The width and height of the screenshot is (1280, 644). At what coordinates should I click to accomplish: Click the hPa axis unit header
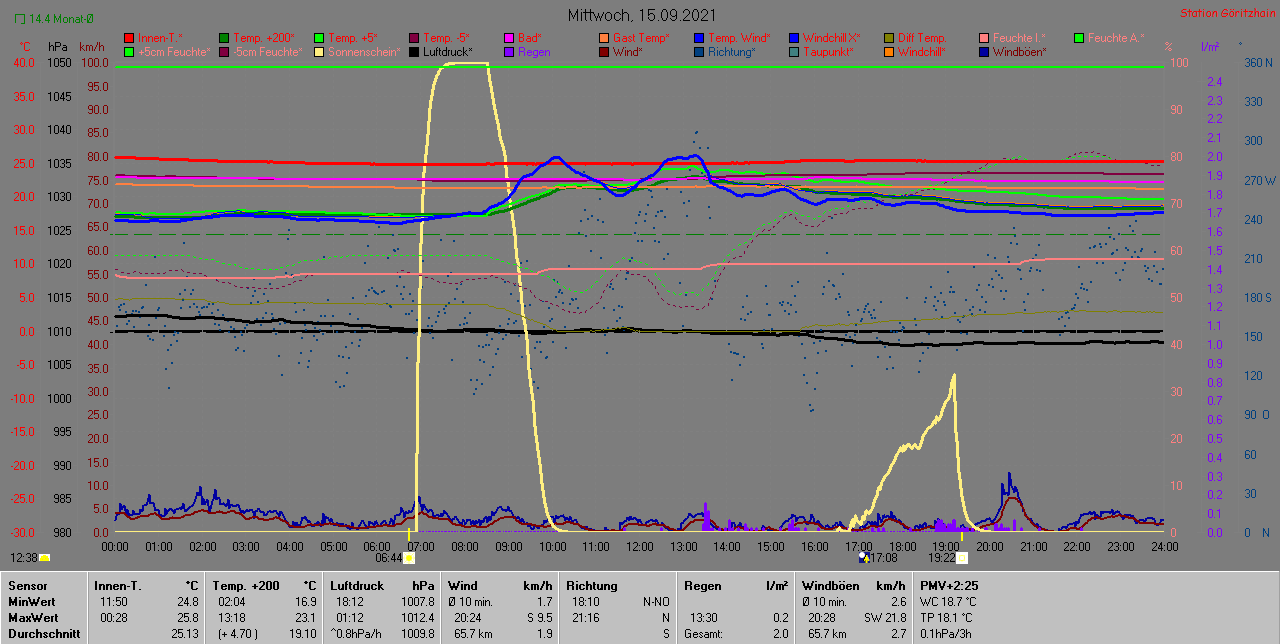57,47
